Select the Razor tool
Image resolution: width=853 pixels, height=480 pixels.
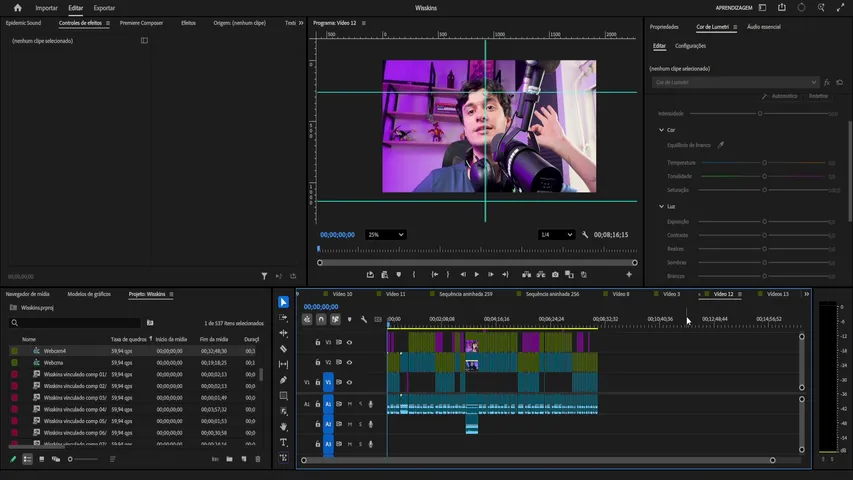pyautogui.click(x=283, y=349)
